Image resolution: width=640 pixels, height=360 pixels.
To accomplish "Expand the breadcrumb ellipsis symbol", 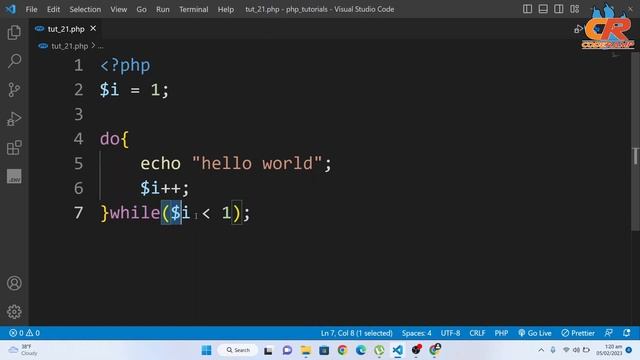I will coord(100,46).
